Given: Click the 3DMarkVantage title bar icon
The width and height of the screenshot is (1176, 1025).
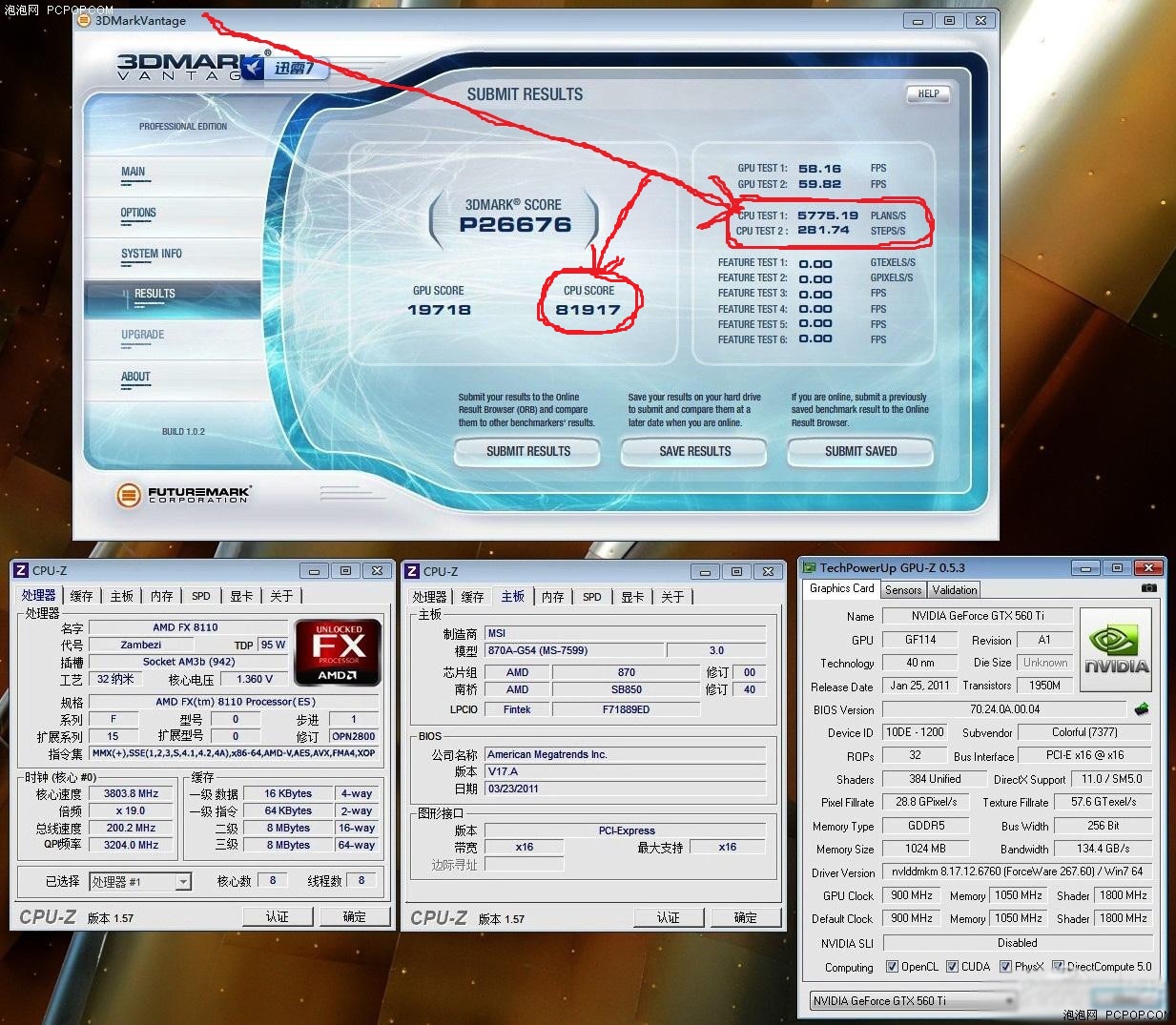Looking at the screenshot, I should 84,20.
